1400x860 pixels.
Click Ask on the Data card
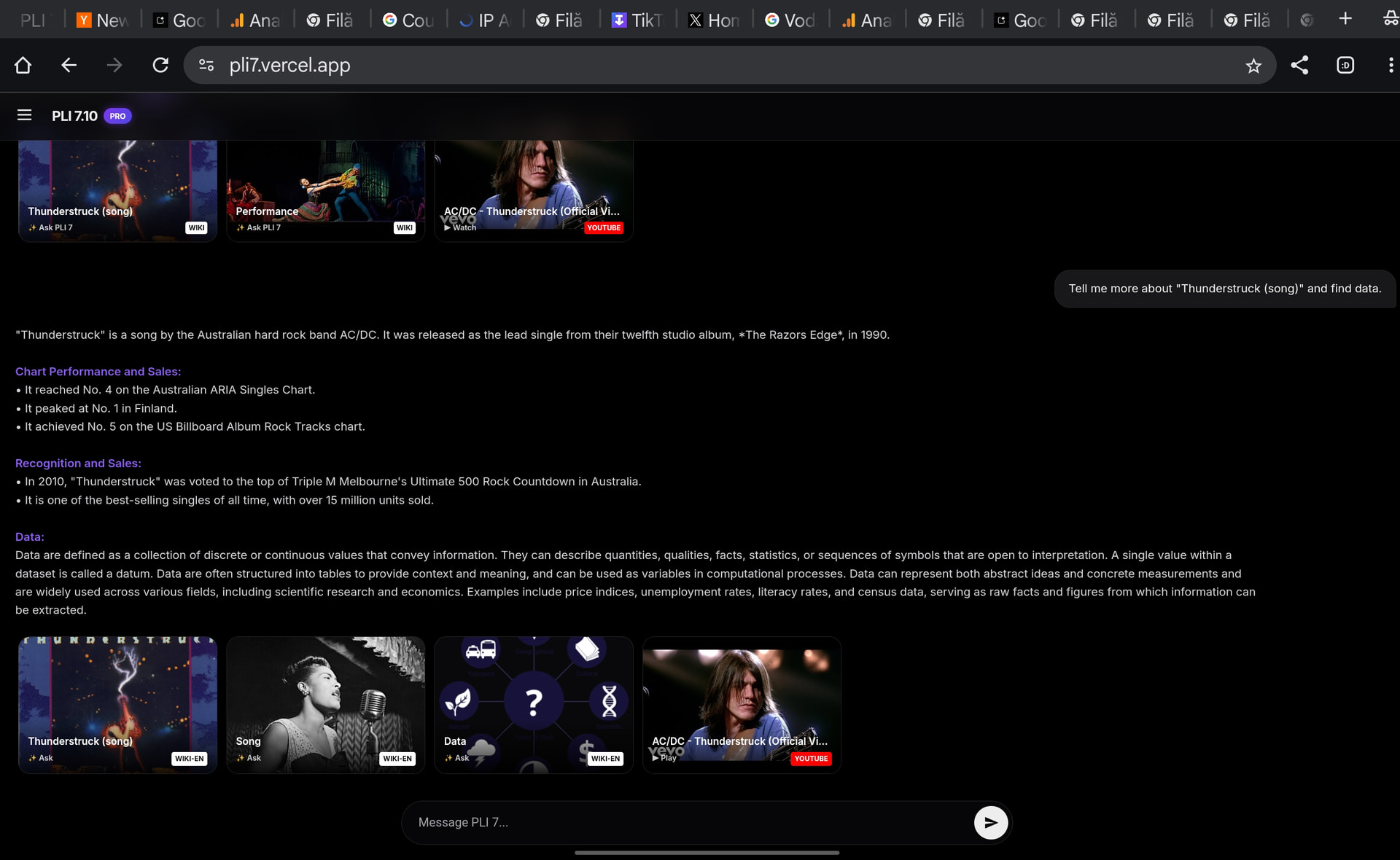(457, 759)
